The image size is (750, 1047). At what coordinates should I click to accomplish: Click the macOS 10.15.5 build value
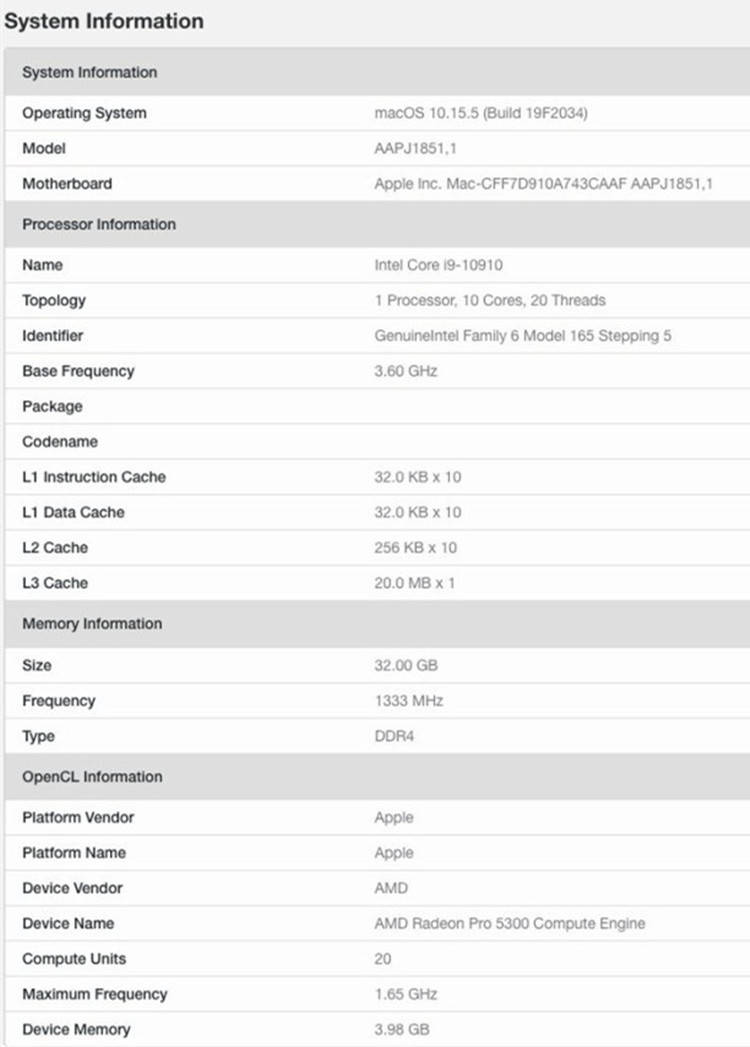pos(481,113)
